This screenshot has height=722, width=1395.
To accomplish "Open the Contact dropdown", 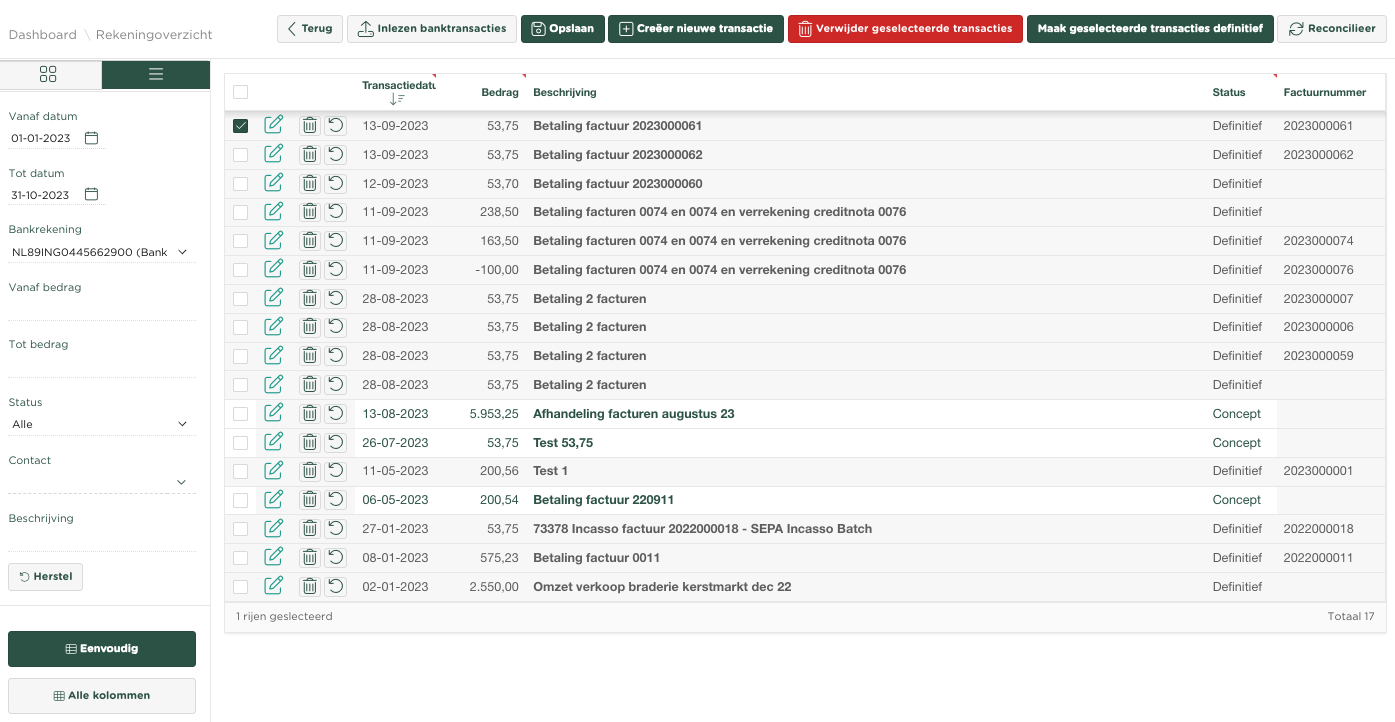I will (101, 482).
